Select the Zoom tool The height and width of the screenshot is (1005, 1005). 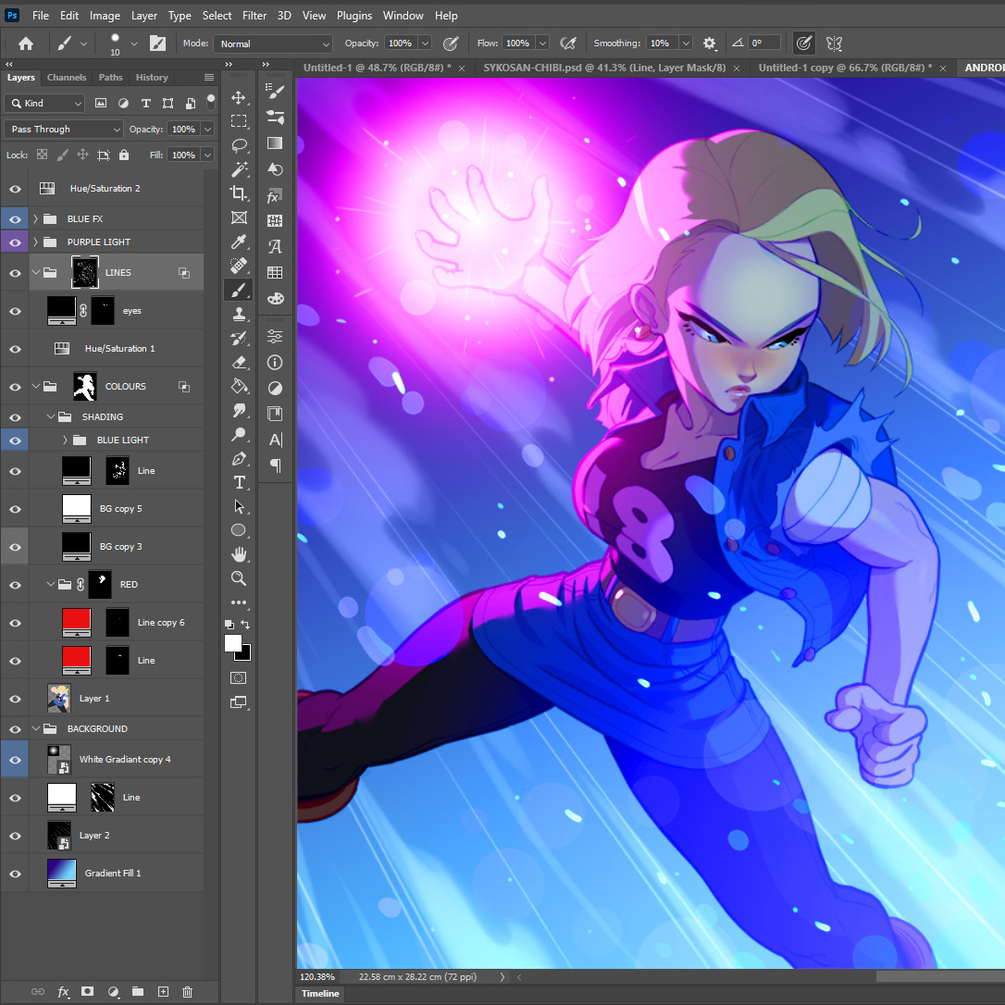[x=238, y=579]
